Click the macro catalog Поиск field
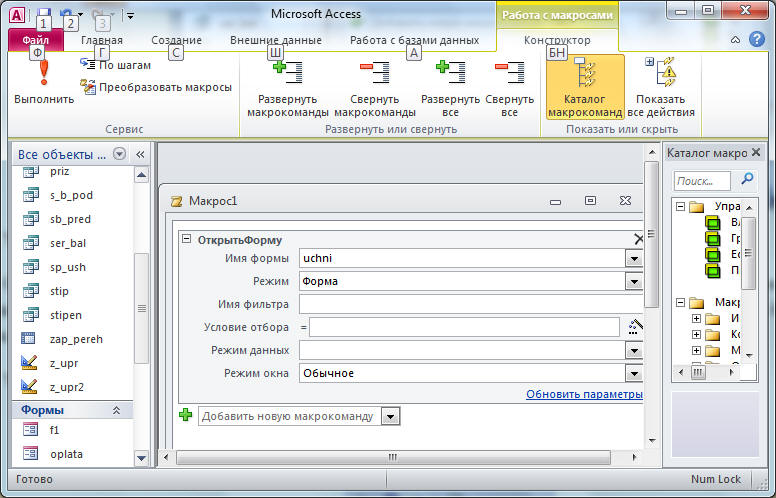This screenshot has height=498, width=776. pyautogui.click(x=702, y=181)
